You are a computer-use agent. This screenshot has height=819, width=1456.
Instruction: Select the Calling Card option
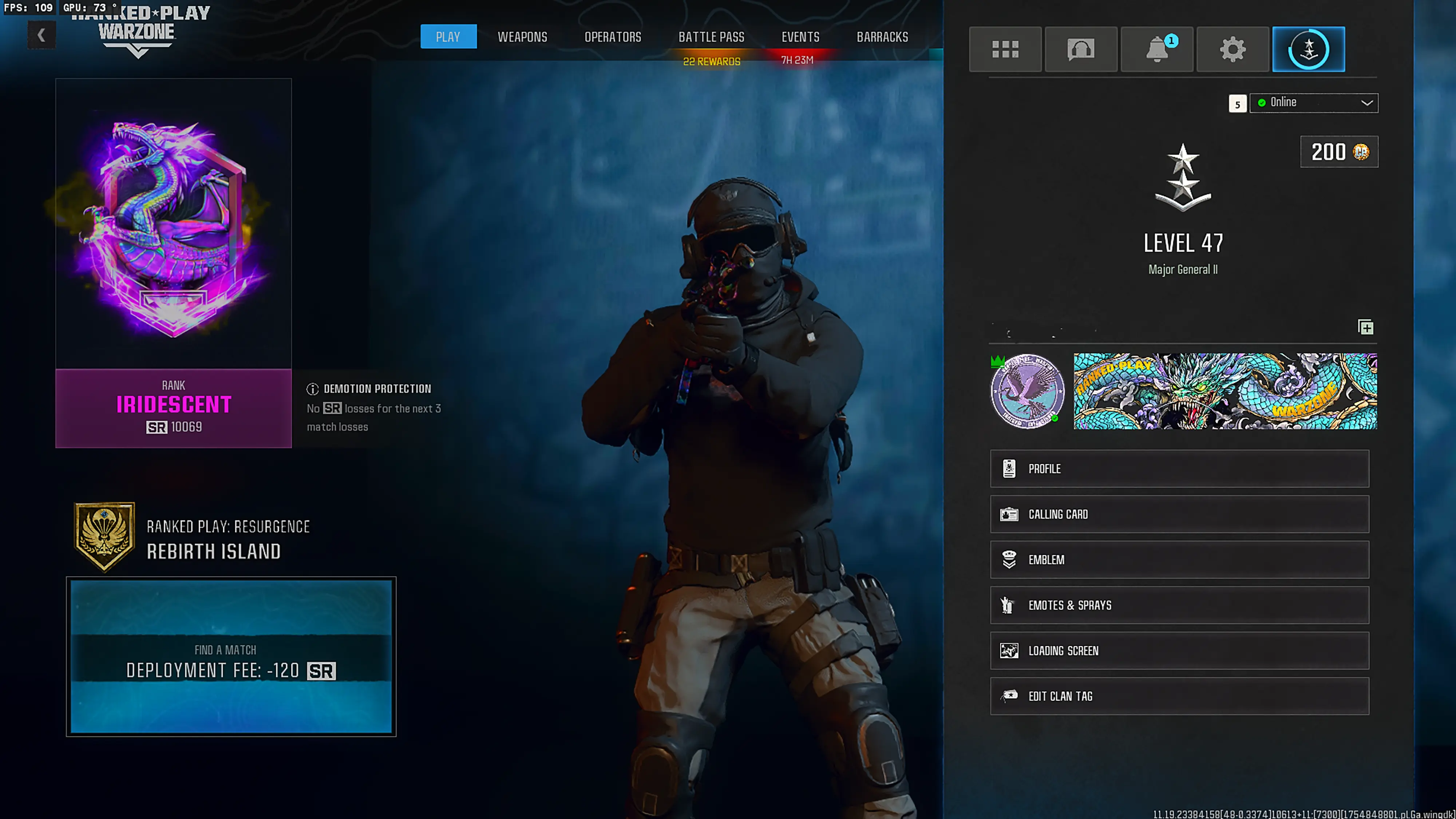point(1179,514)
